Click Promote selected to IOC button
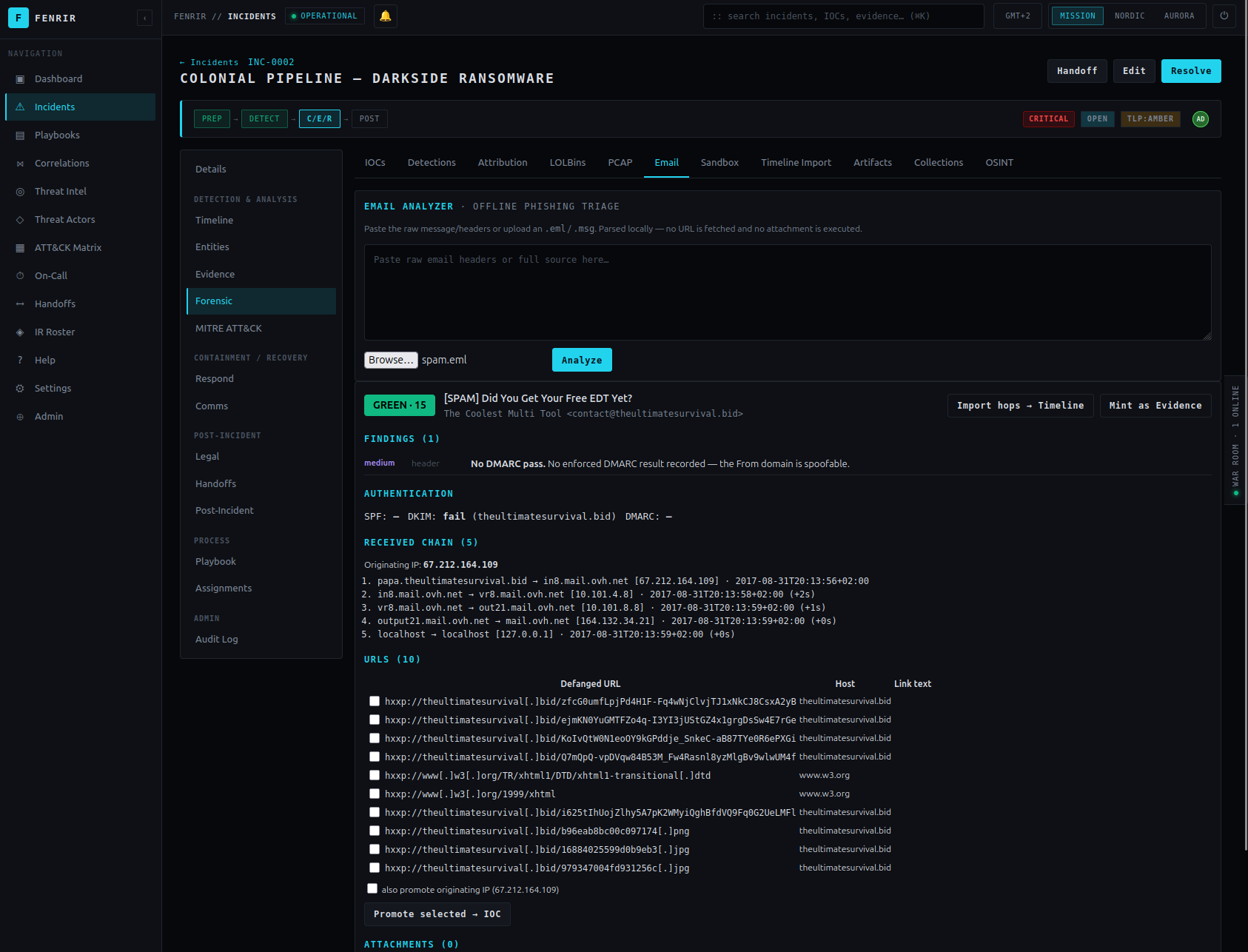The height and width of the screenshot is (952, 1248). click(437, 914)
